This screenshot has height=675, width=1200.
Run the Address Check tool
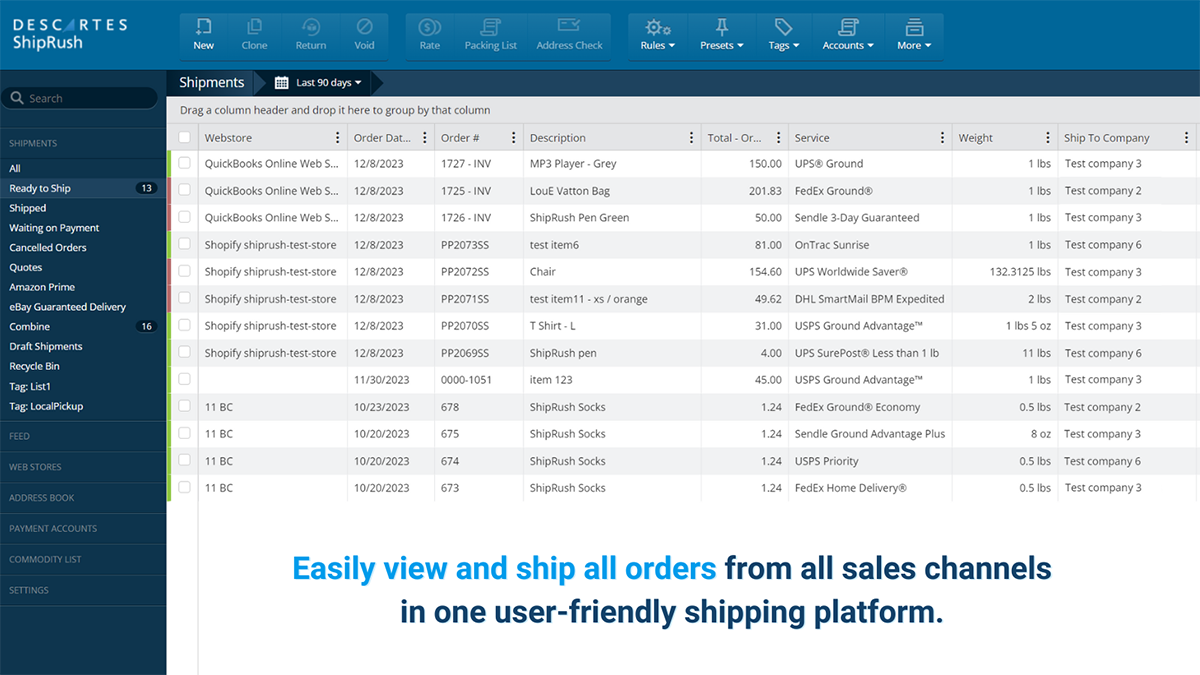coord(568,33)
